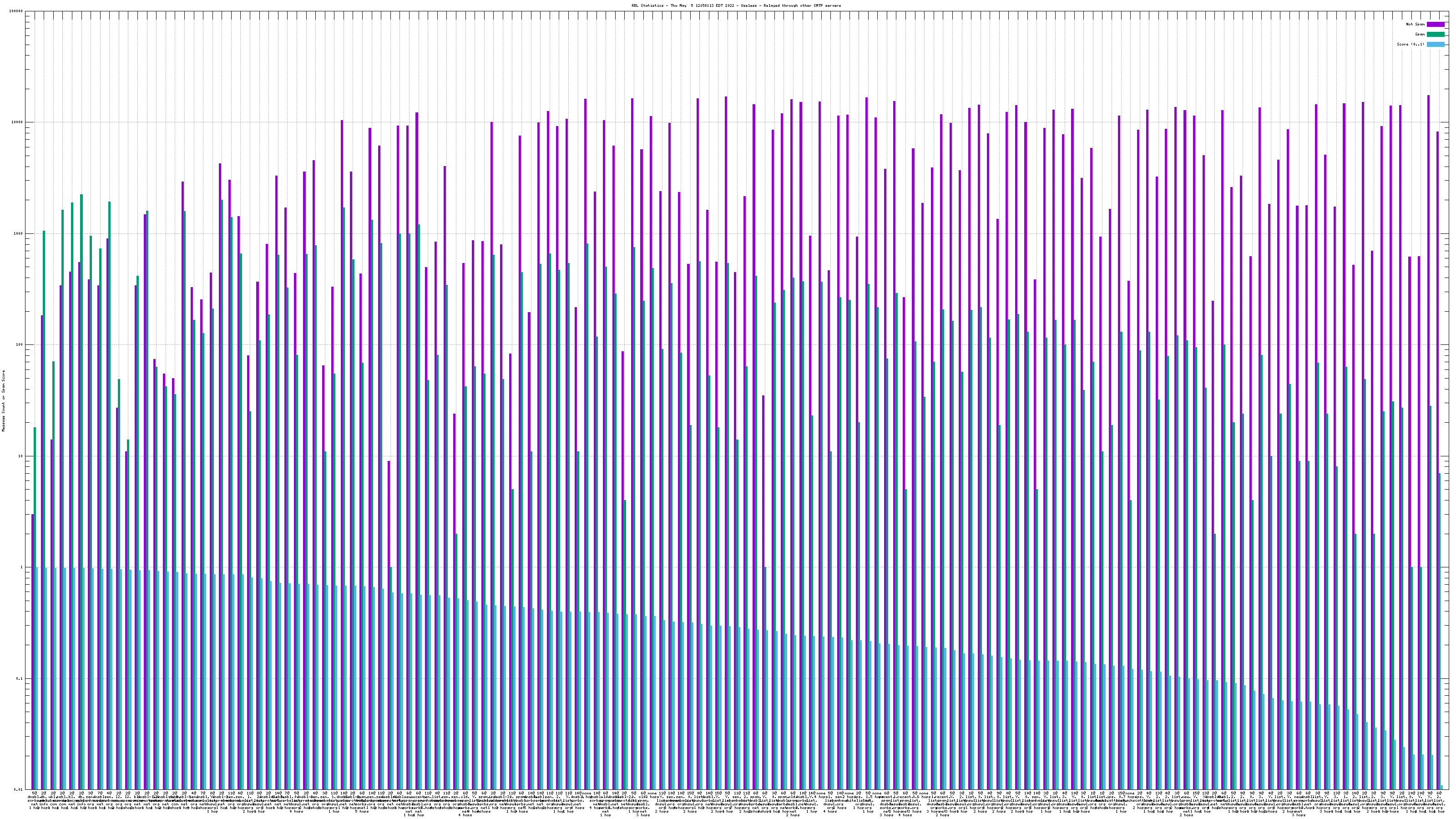The height and width of the screenshot is (819, 1456).
Task: Click the green Spam legend swatch
Action: (1435, 35)
